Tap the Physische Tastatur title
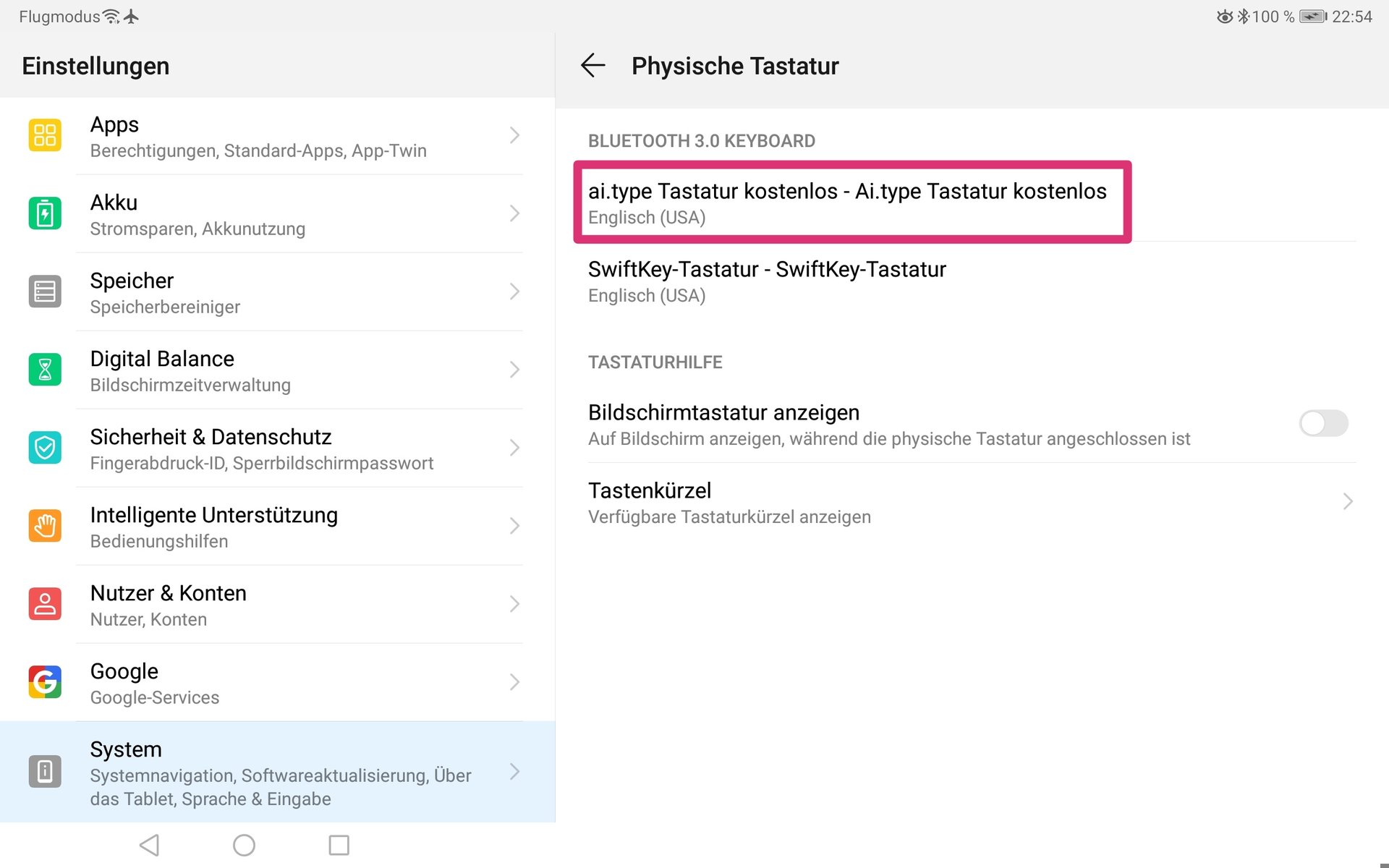The height and width of the screenshot is (868, 1389). click(735, 66)
